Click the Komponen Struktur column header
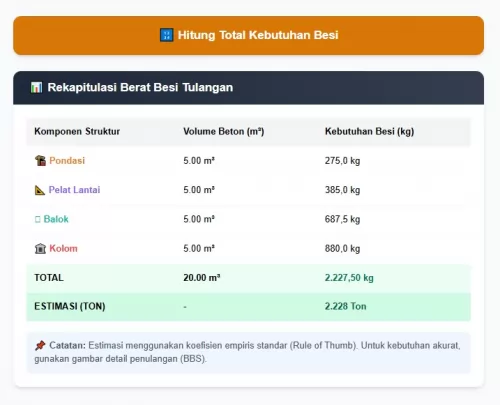 pos(77,131)
